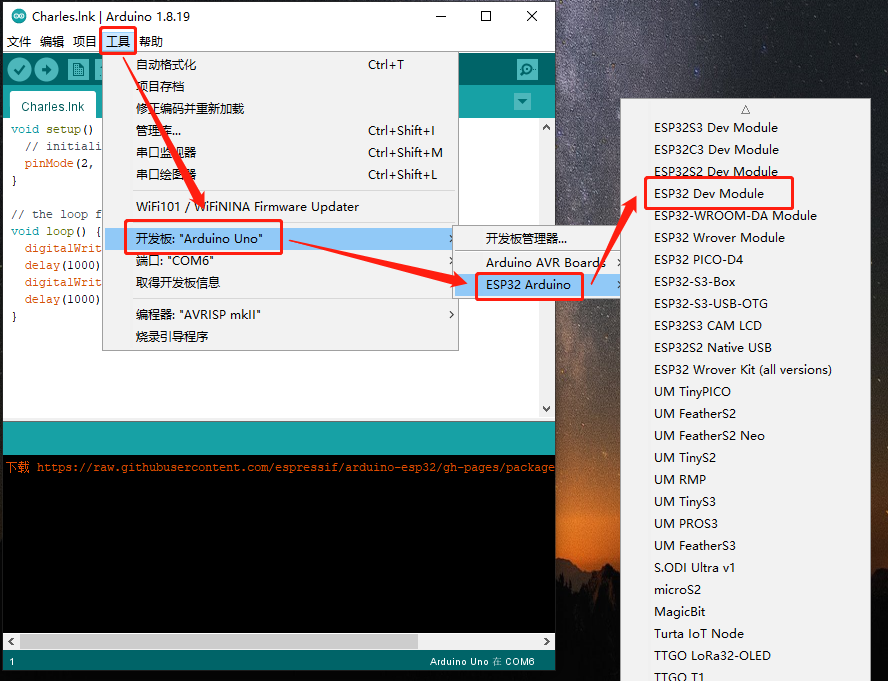Select ESP32 Dev Module board

(x=709, y=193)
